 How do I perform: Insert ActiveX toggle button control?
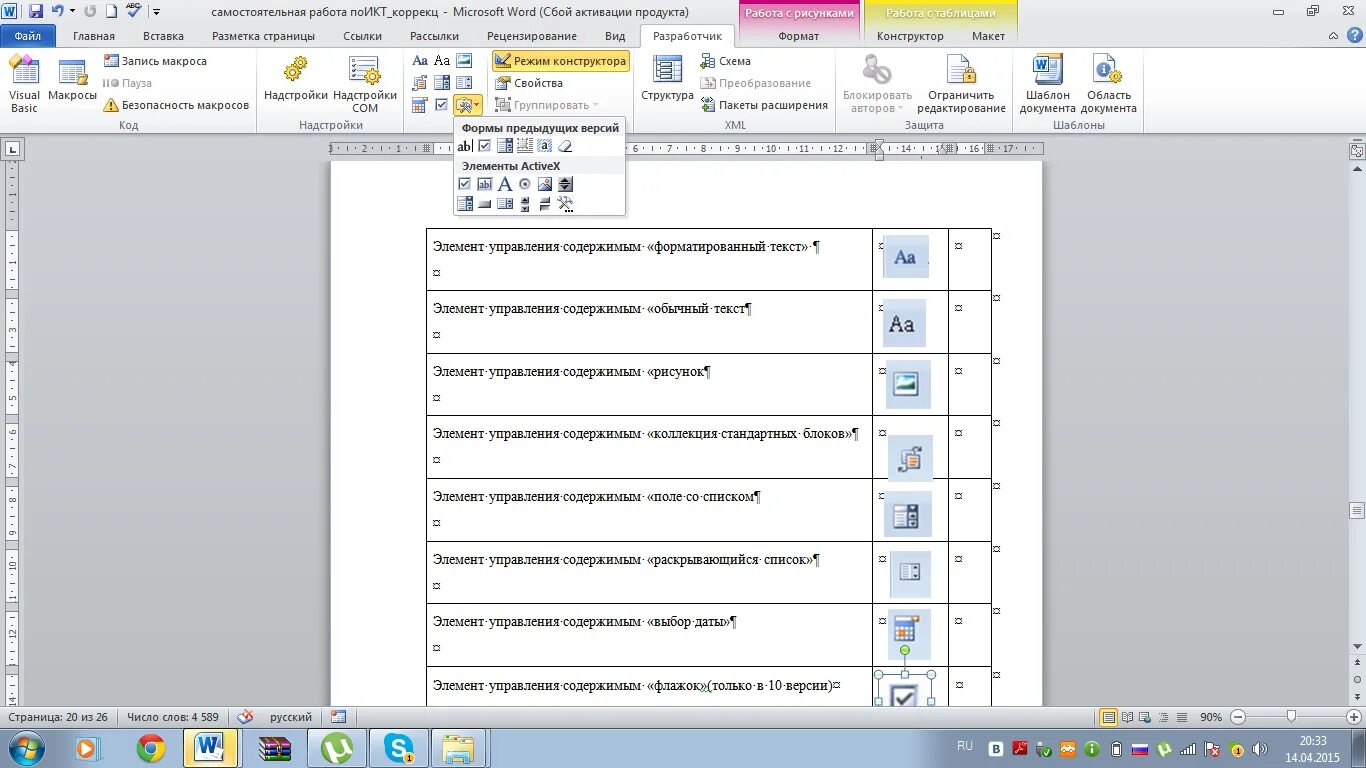545,204
